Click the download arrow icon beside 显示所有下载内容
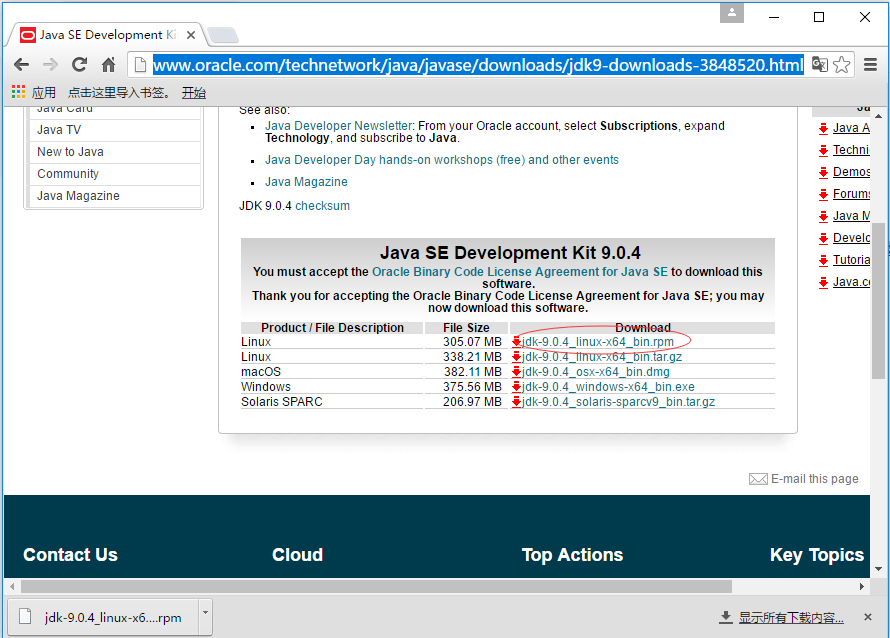The height and width of the screenshot is (638, 890). [x=725, y=617]
